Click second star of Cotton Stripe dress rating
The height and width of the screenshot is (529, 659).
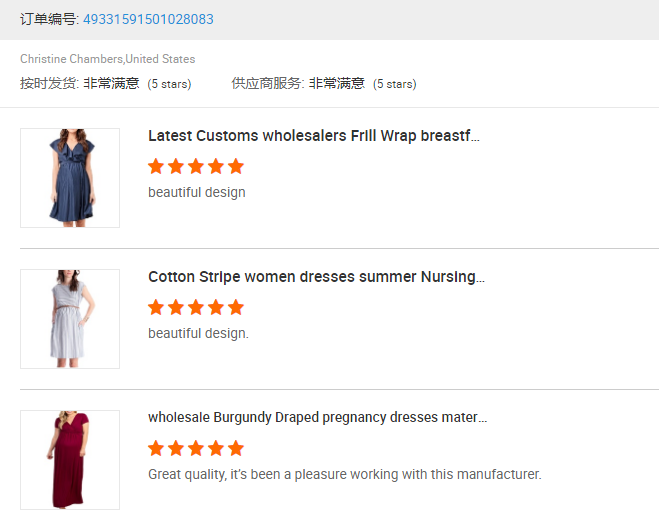(x=176, y=307)
